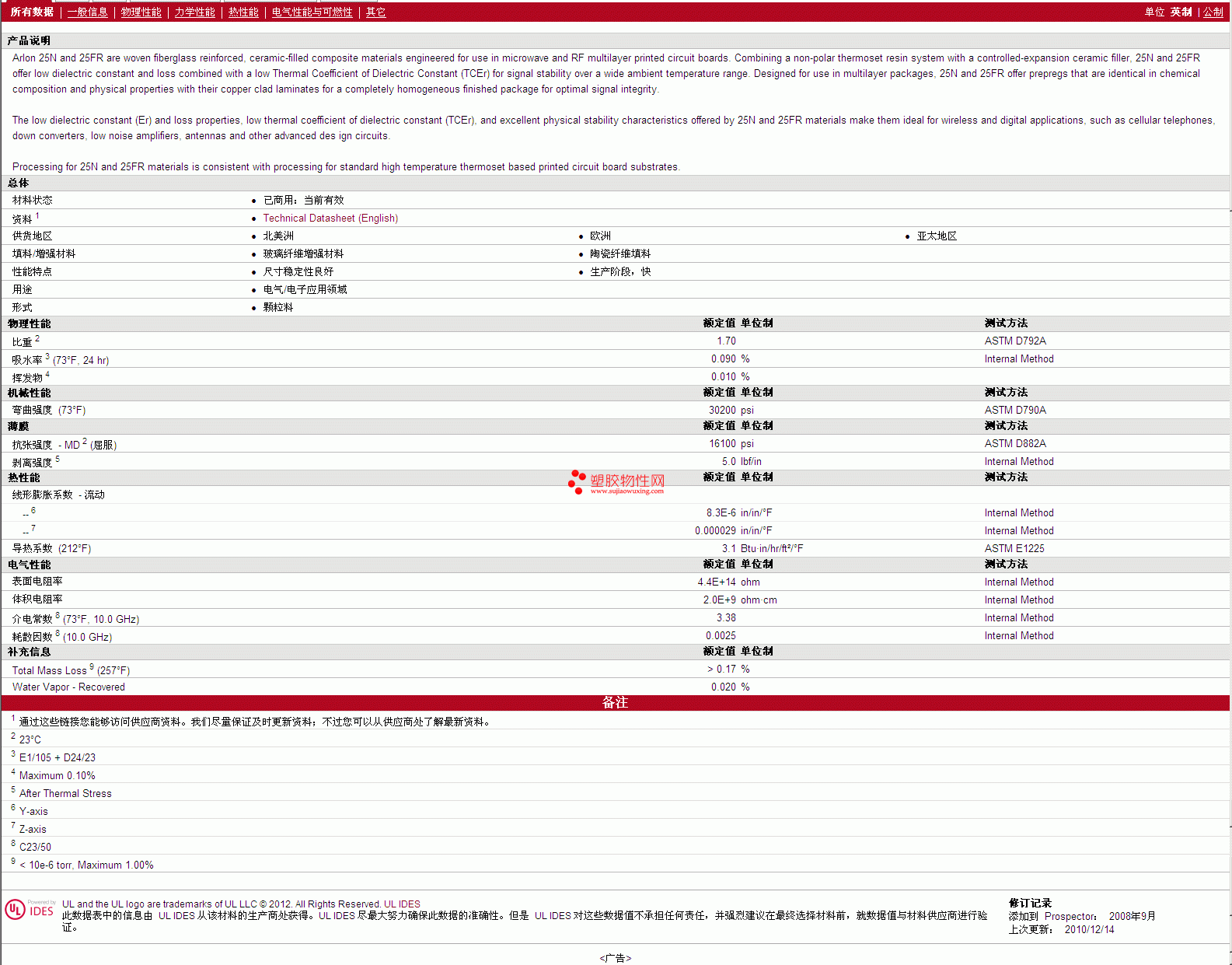Click the 修订记录 heading
The width and height of the screenshot is (1232, 965).
(1030, 904)
